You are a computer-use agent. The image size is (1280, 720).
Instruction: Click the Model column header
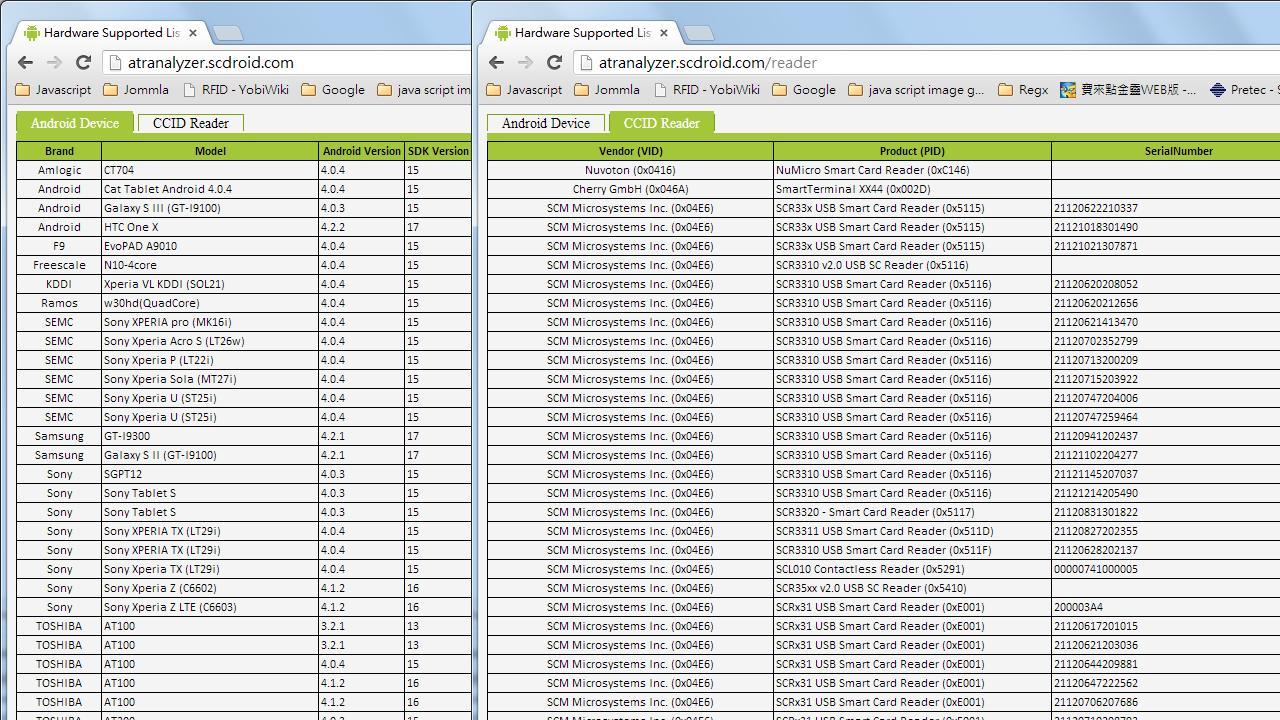coord(210,151)
